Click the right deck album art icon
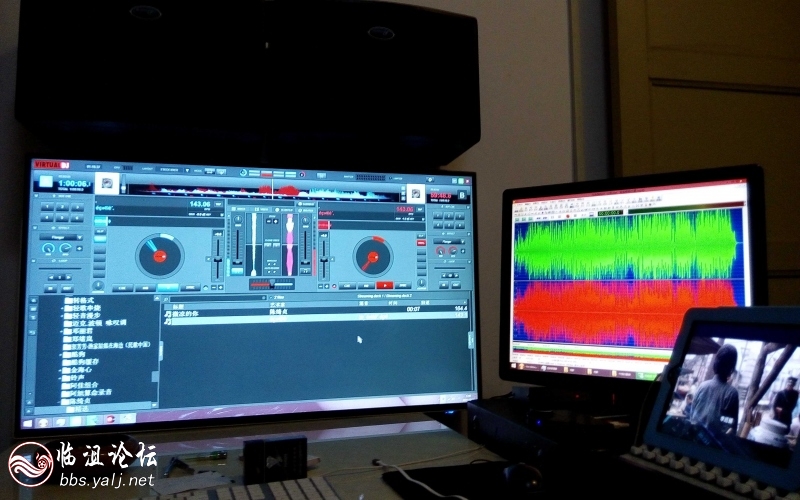Image resolution: width=800 pixels, height=500 pixels. pyautogui.click(x=414, y=192)
